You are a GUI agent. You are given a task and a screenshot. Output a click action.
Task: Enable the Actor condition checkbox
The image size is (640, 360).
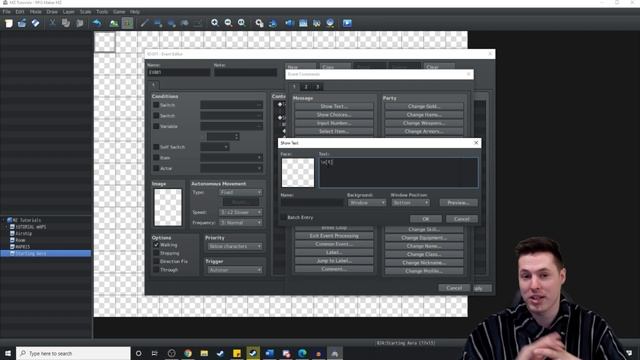(x=156, y=168)
